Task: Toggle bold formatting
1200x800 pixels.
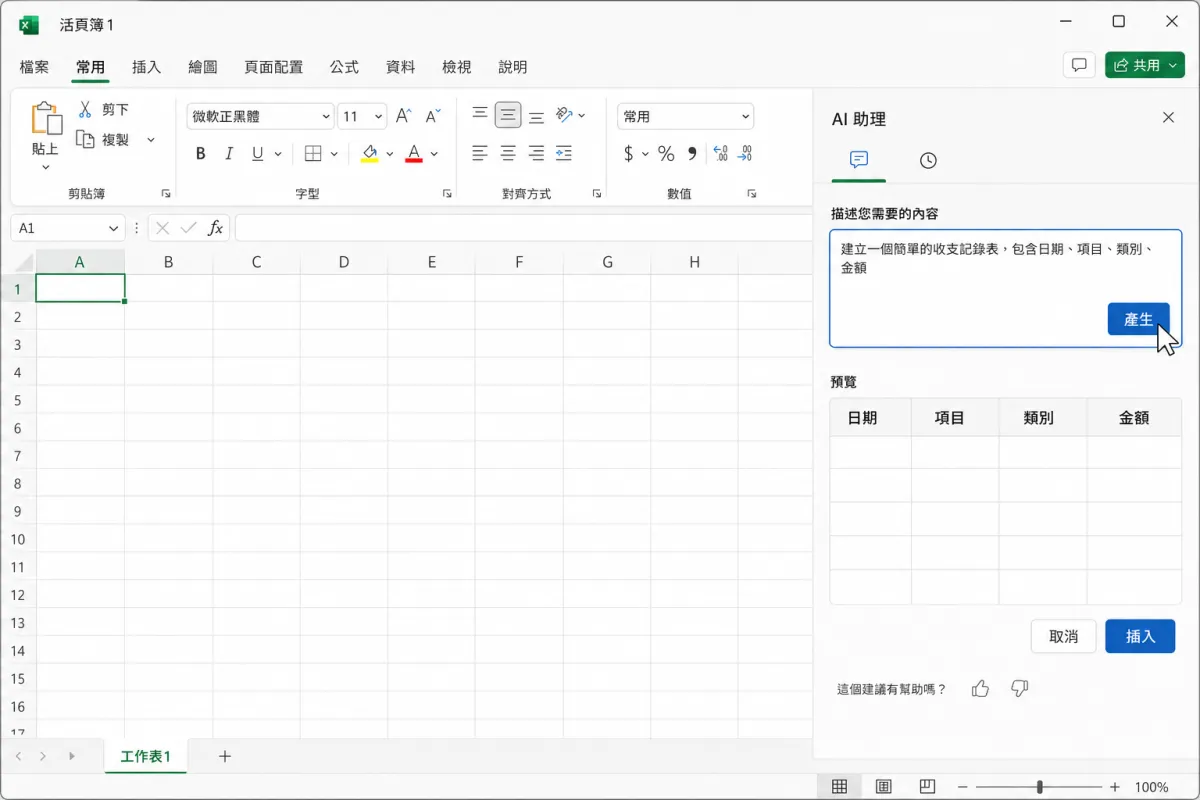Action: pos(200,154)
